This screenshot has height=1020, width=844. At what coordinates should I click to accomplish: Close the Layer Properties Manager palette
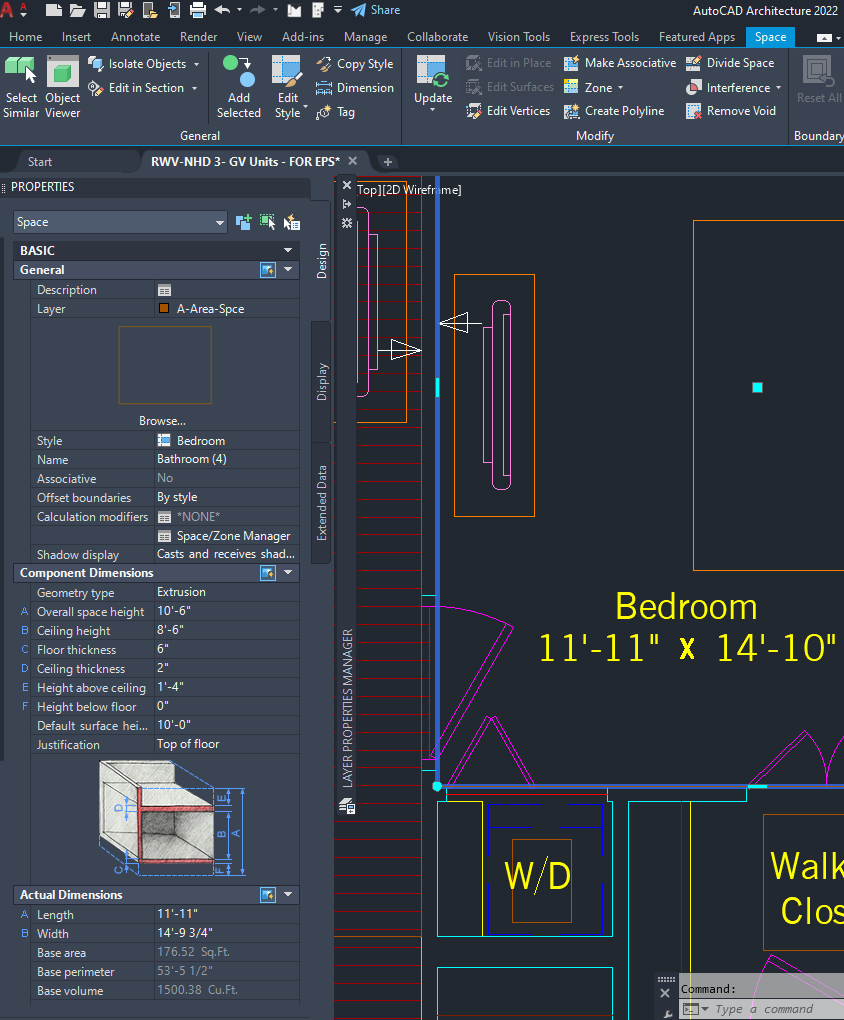tap(347, 185)
